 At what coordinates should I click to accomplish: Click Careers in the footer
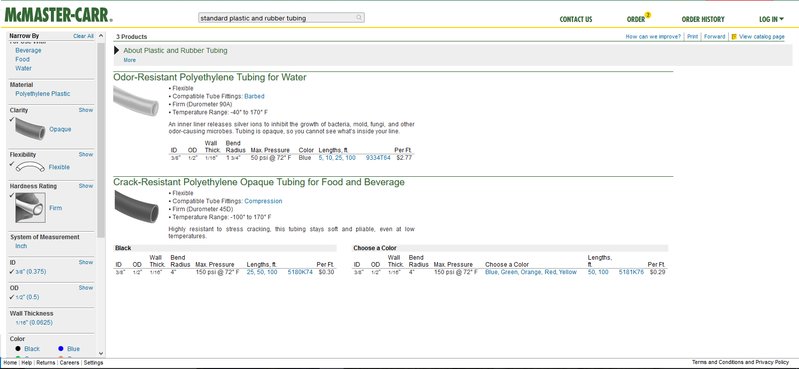pyautogui.click(x=69, y=363)
